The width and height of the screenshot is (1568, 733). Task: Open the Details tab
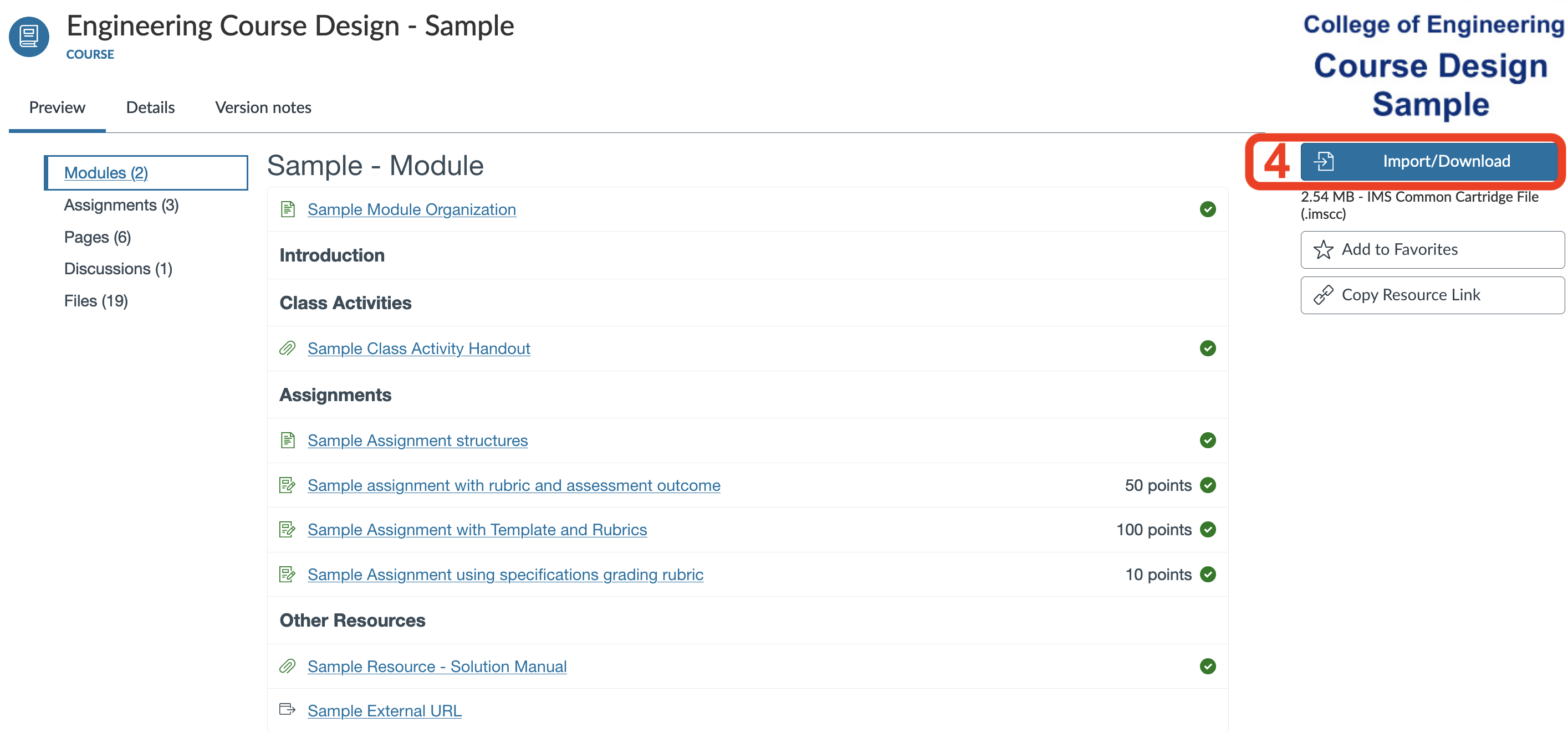pos(150,107)
